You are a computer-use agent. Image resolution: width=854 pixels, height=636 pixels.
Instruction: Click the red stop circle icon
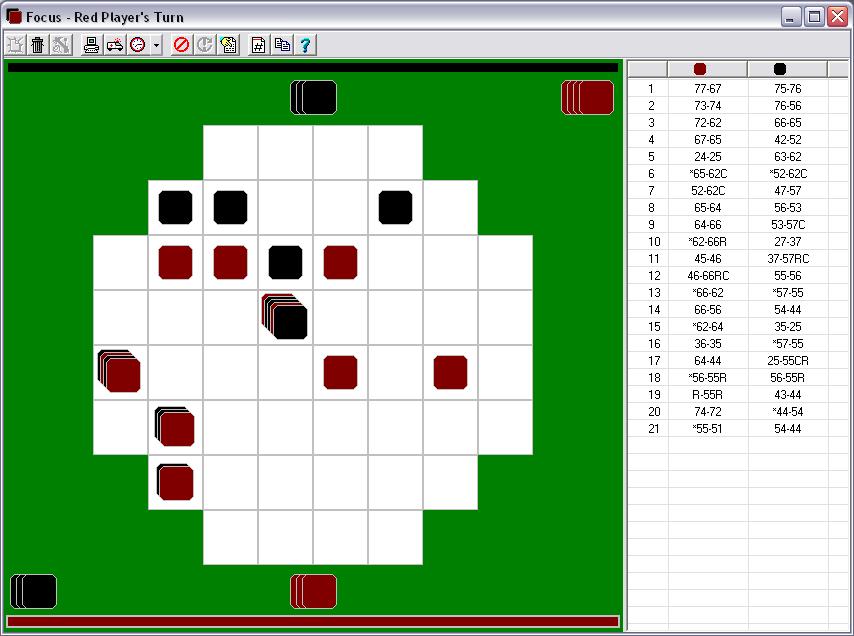181,45
